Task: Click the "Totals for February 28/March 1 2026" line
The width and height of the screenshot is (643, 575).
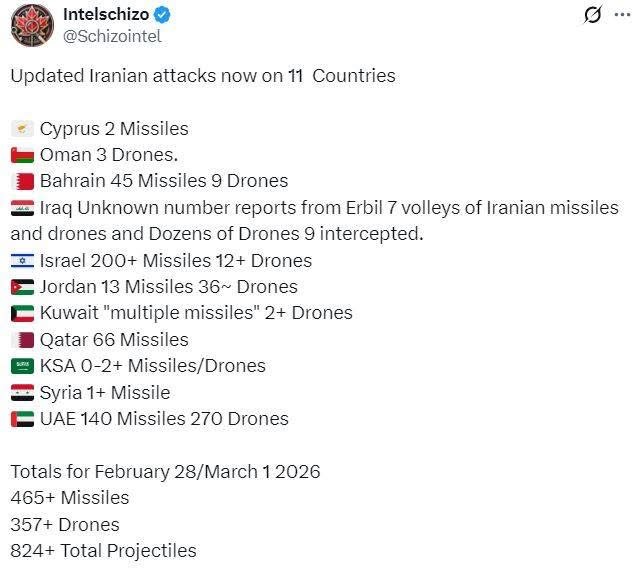Action: (165, 472)
